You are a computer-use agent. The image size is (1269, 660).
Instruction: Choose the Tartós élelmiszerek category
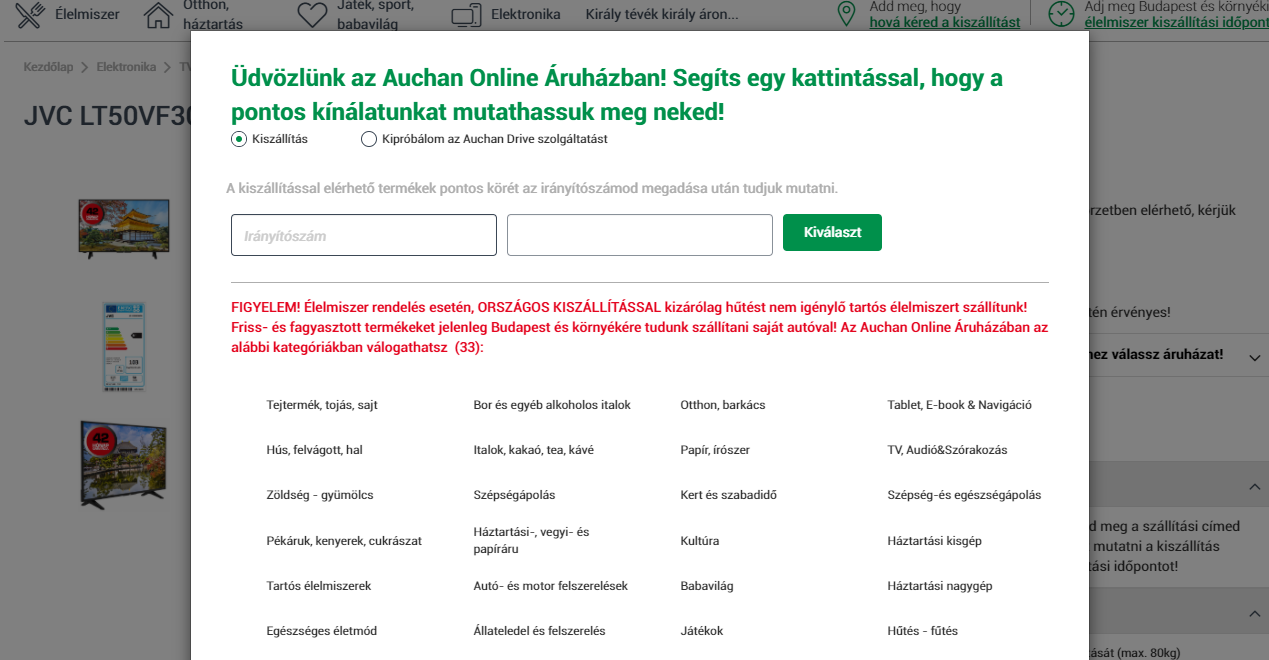[x=319, y=586]
